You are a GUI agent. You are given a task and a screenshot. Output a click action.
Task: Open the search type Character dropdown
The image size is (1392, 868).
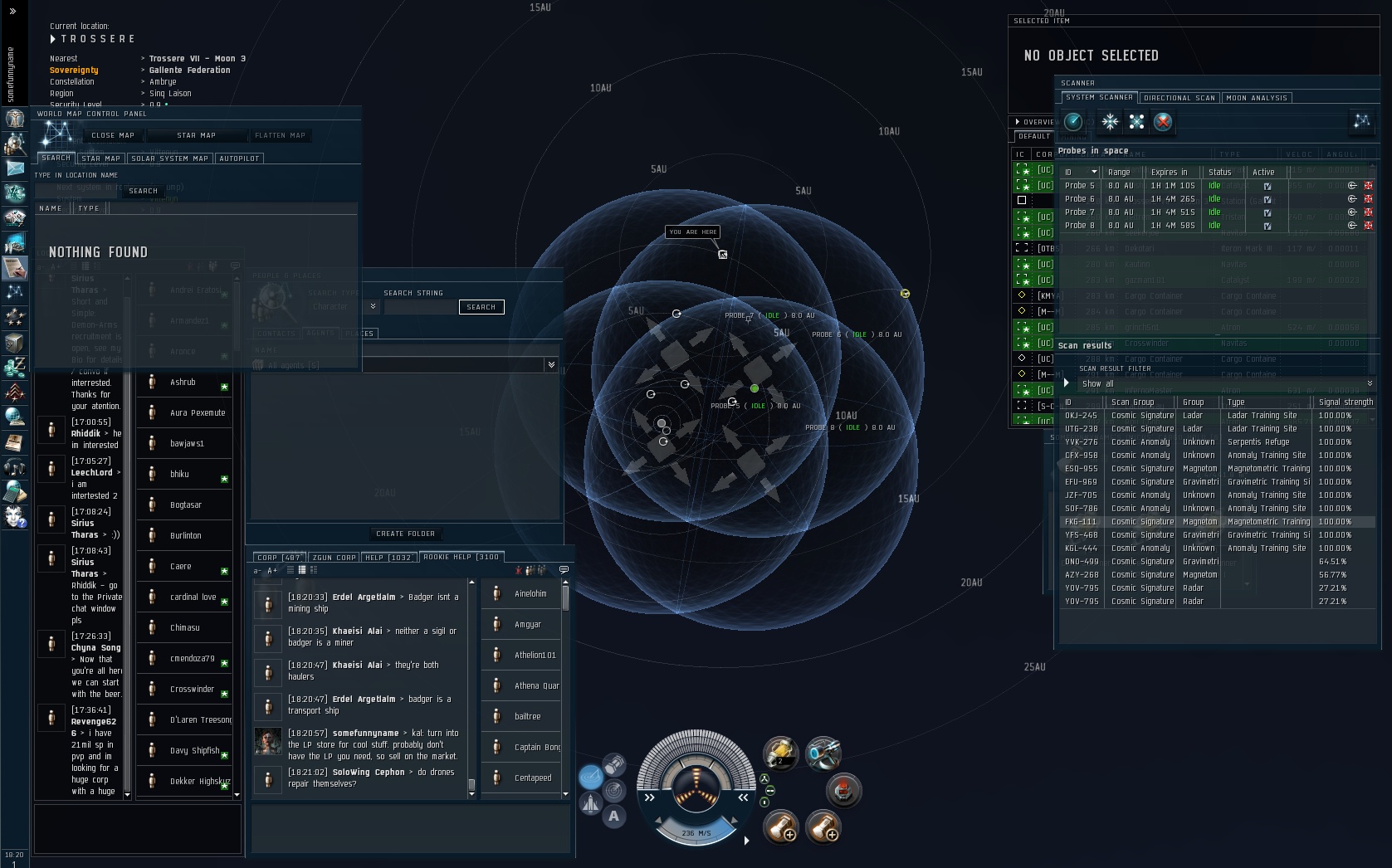(x=374, y=306)
